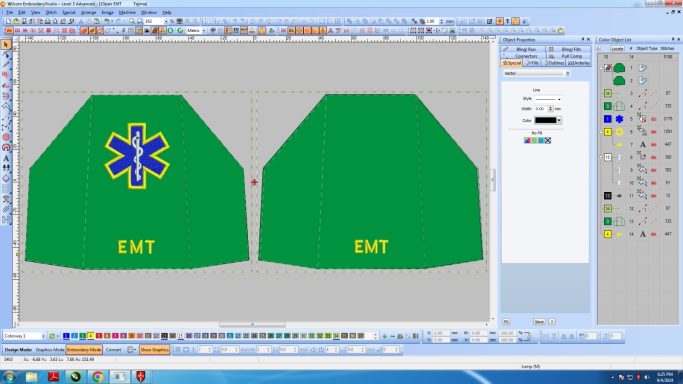This screenshot has height=384, width=683.
Task: Click the zoom magnifier icon in toolbar
Action: pyautogui.click(x=132, y=21)
